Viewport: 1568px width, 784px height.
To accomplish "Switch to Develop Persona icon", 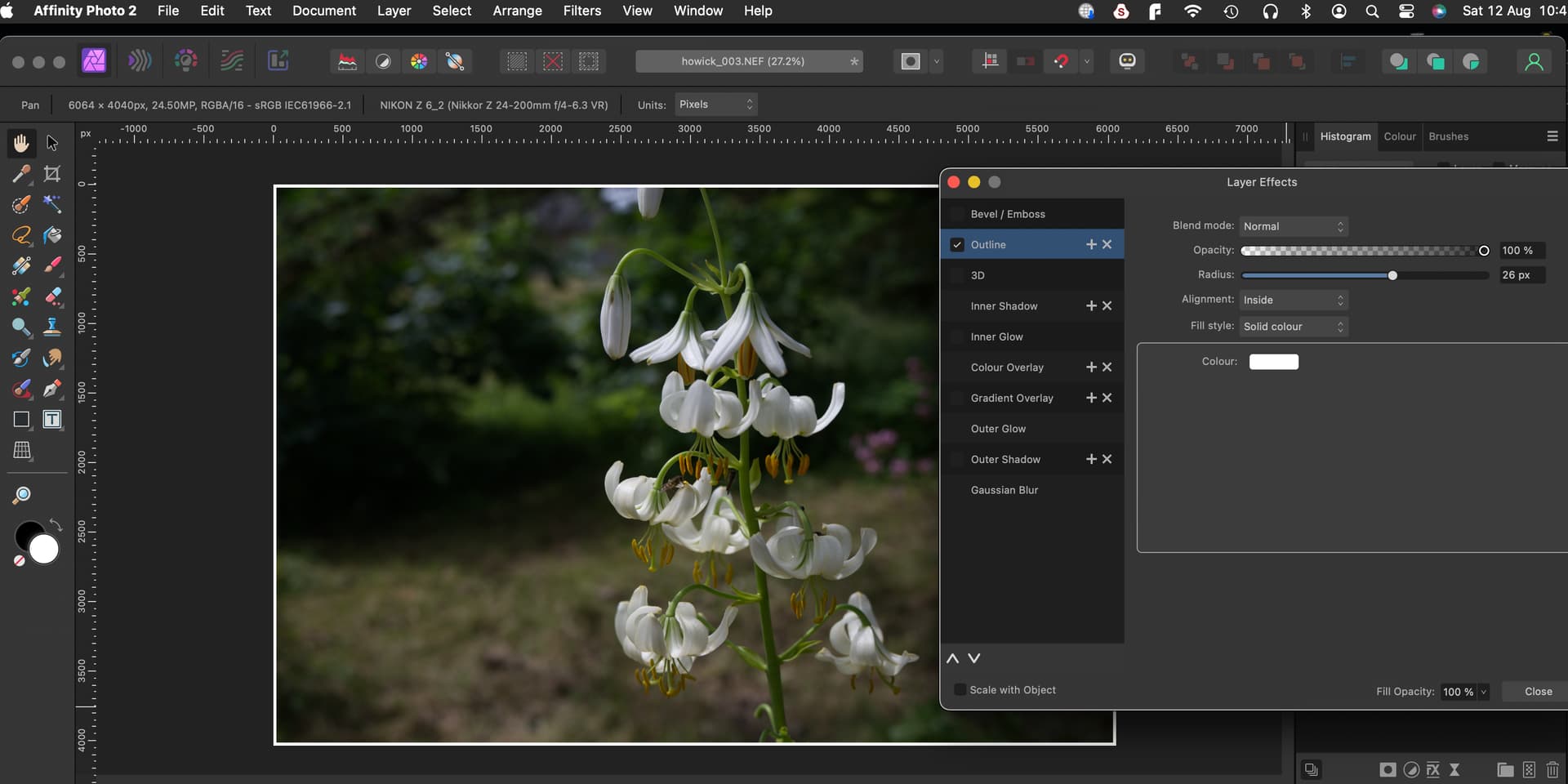I will [x=185, y=61].
